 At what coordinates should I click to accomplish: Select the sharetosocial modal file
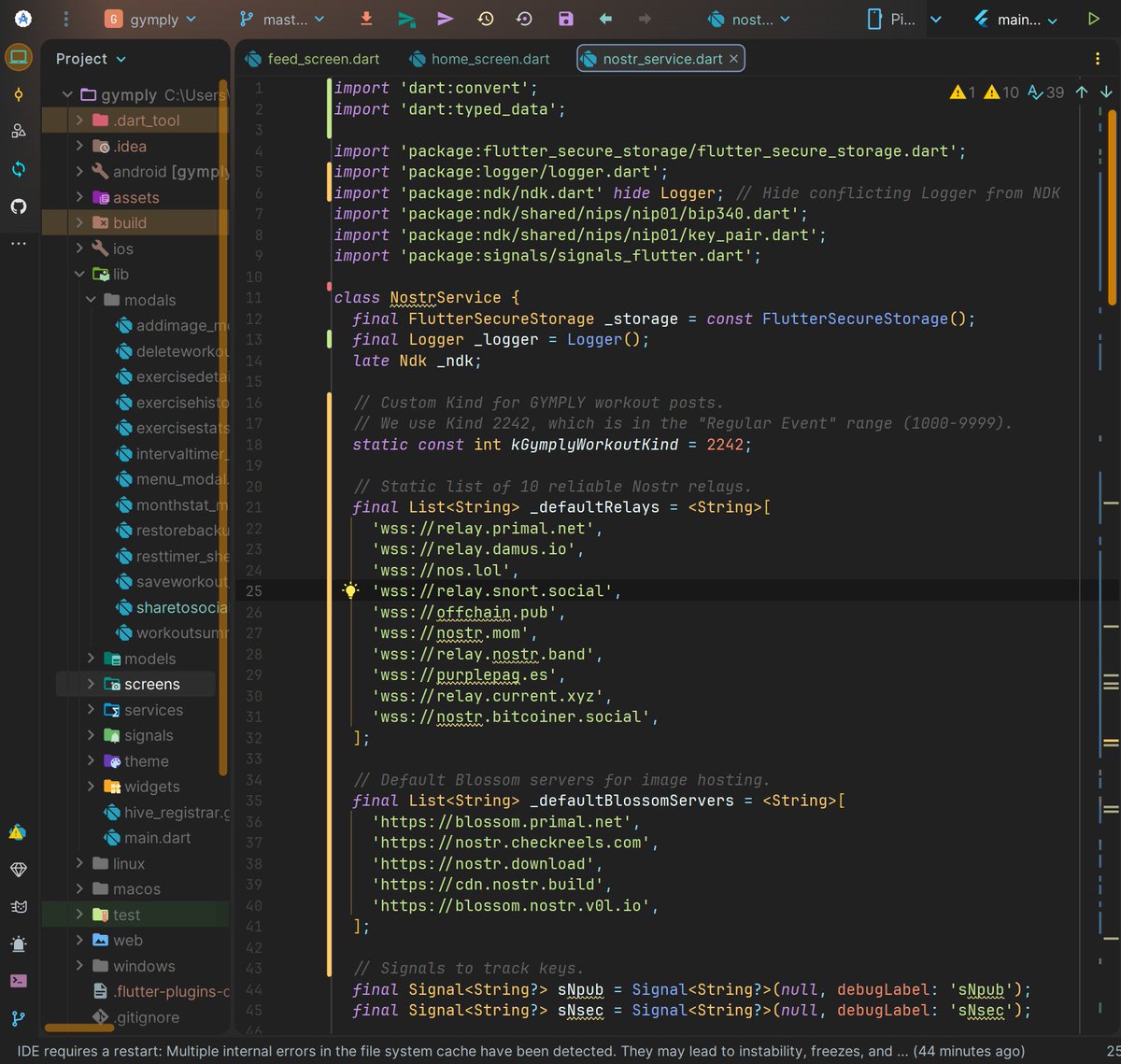[171, 607]
